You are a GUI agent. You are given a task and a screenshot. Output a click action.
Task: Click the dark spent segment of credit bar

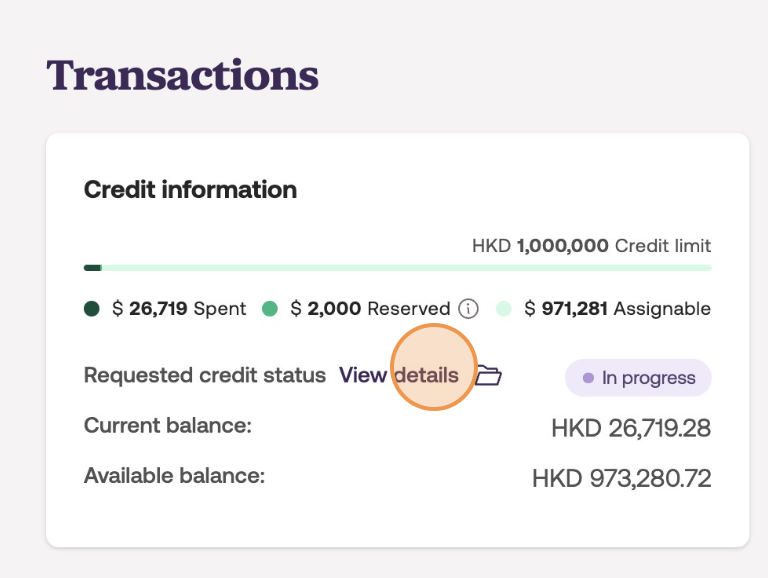92,268
